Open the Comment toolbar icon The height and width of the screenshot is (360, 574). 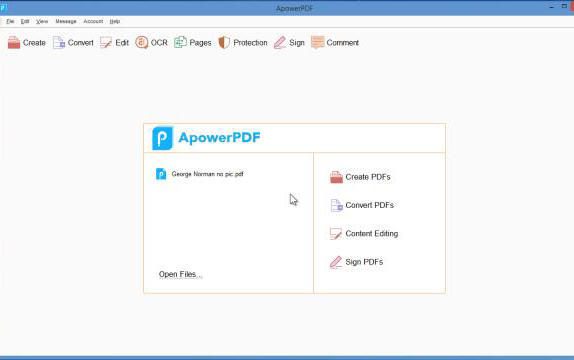317,42
